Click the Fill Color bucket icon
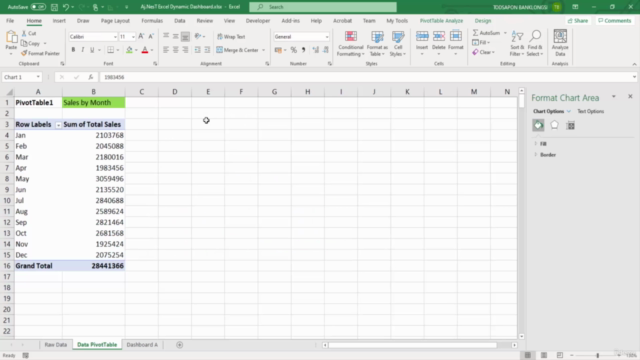Screen dimensions: 640x360 (129, 50)
